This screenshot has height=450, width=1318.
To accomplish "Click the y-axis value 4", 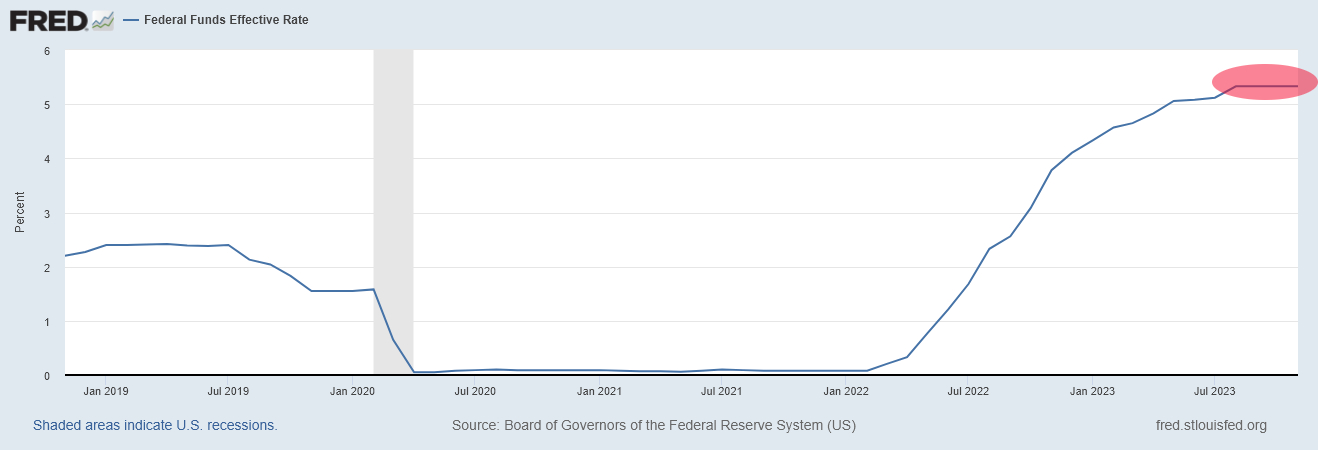I will point(47,159).
